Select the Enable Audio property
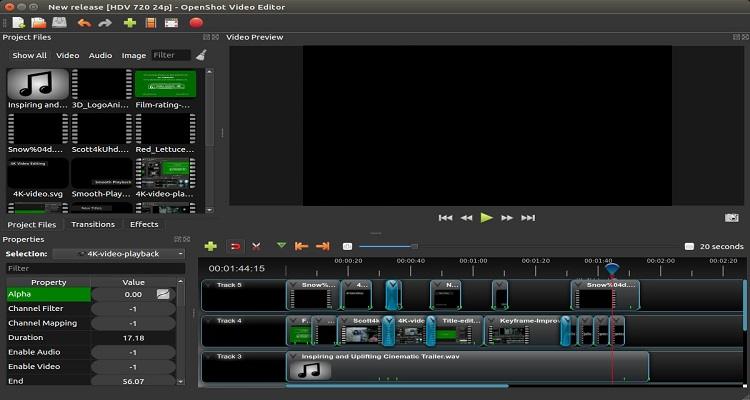 pos(48,352)
